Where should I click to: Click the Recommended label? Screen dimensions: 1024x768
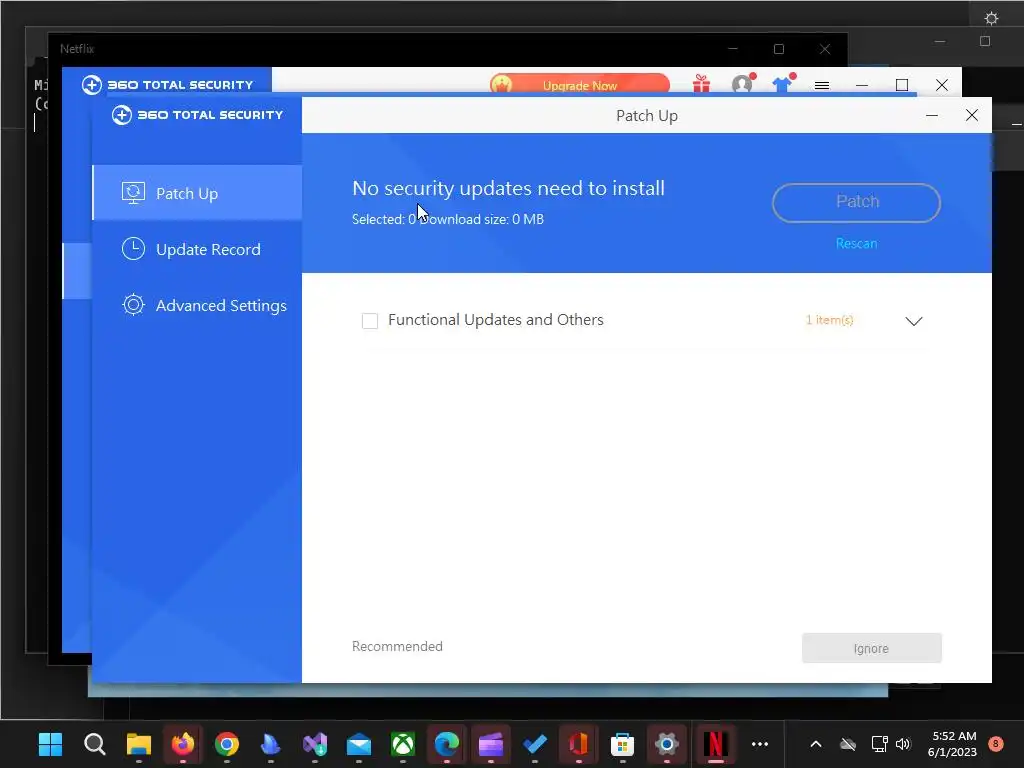point(397,647)
